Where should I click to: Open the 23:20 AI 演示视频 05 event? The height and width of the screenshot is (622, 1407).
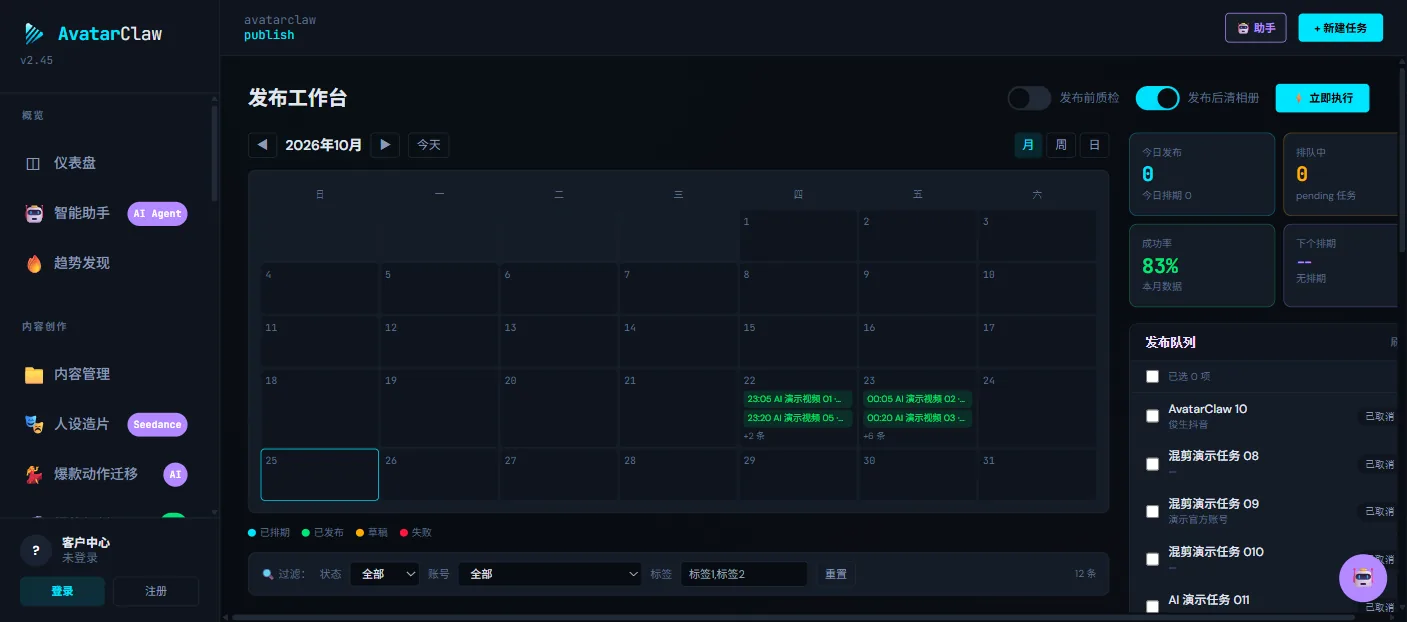[797, 418]
